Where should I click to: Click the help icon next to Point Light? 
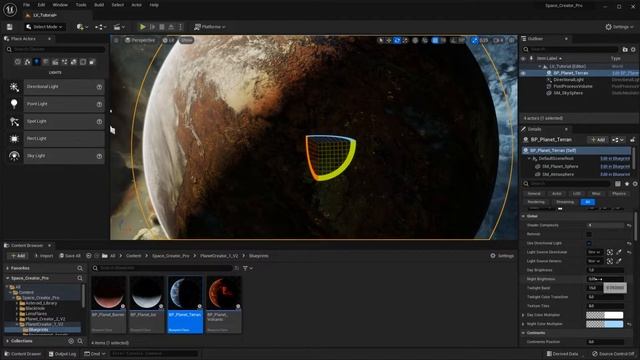[x=99, y=104]
